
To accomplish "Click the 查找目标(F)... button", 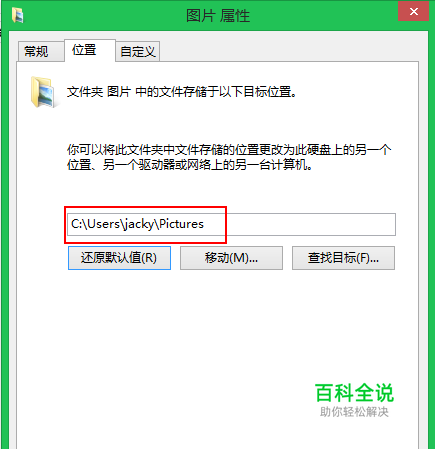I will [x=343, y=258].
